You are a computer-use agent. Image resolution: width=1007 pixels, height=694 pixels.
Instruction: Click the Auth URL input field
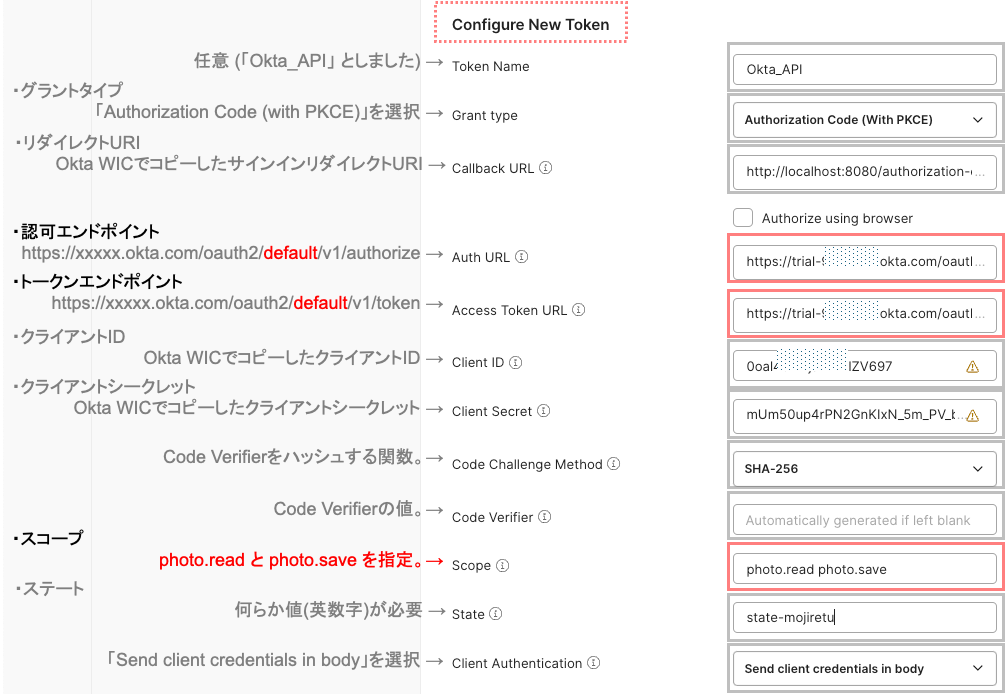864,261
